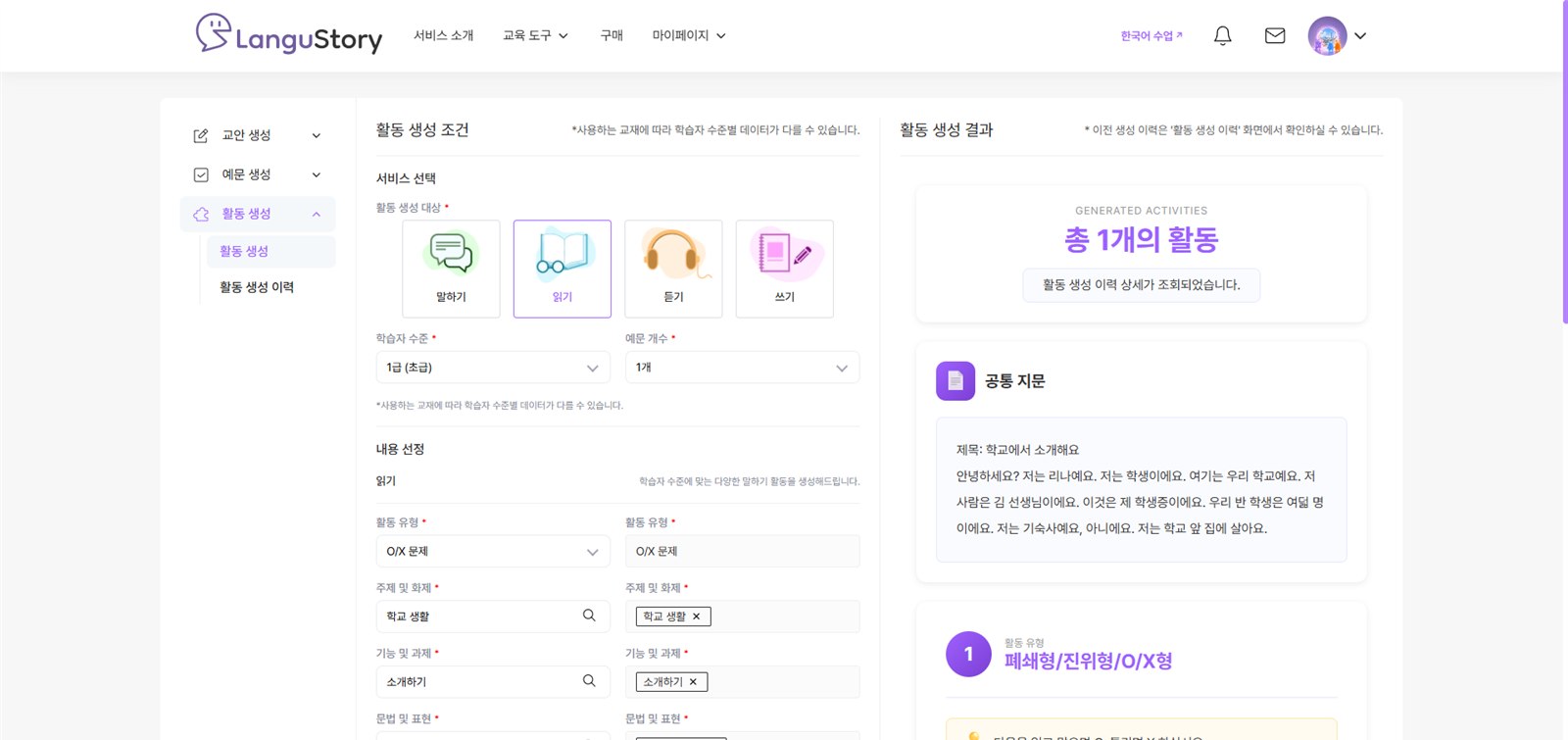Click the page vertical scrollbar
This screenshot has height=740, width=1568.
[x=1565, y=162]
